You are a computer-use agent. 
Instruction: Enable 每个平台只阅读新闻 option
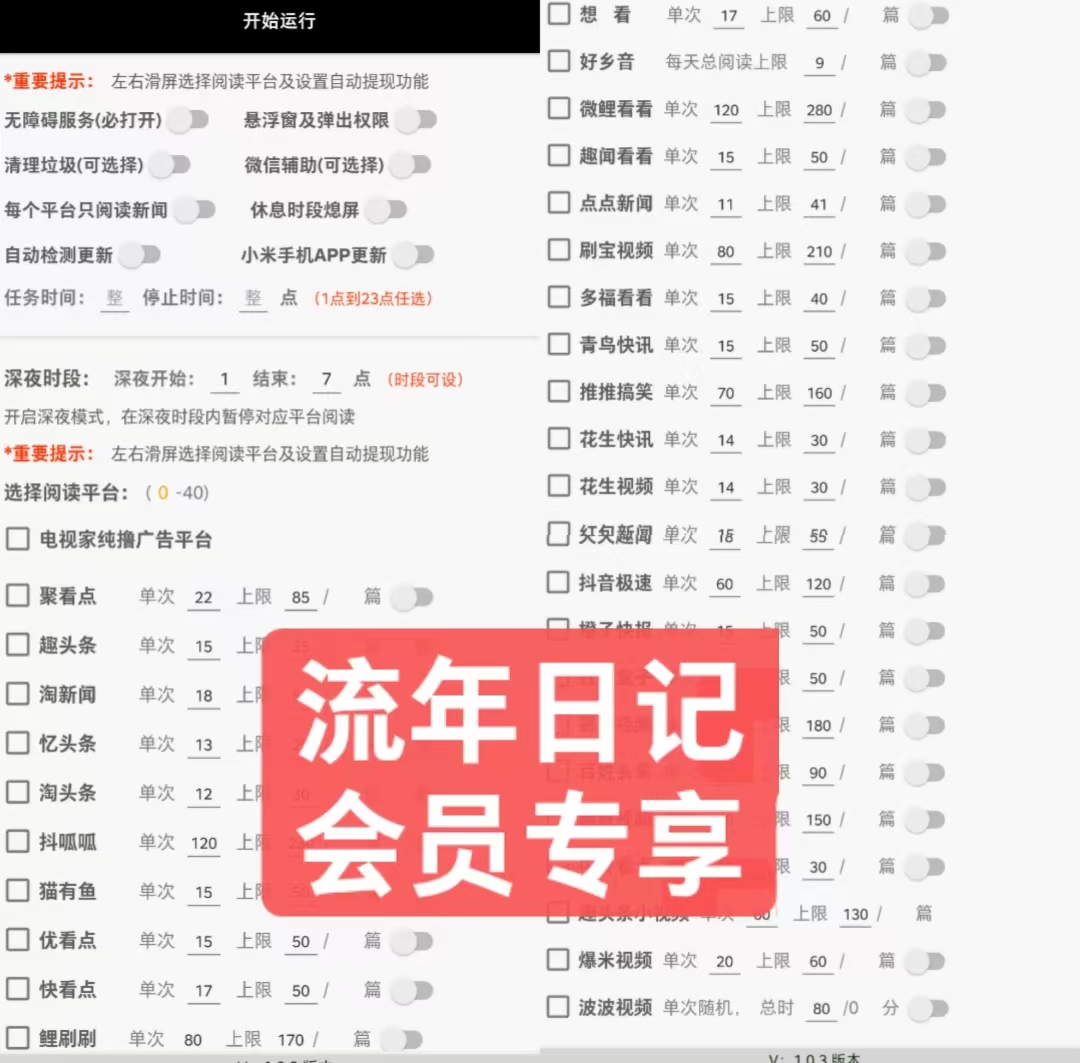tap(197, 210)
